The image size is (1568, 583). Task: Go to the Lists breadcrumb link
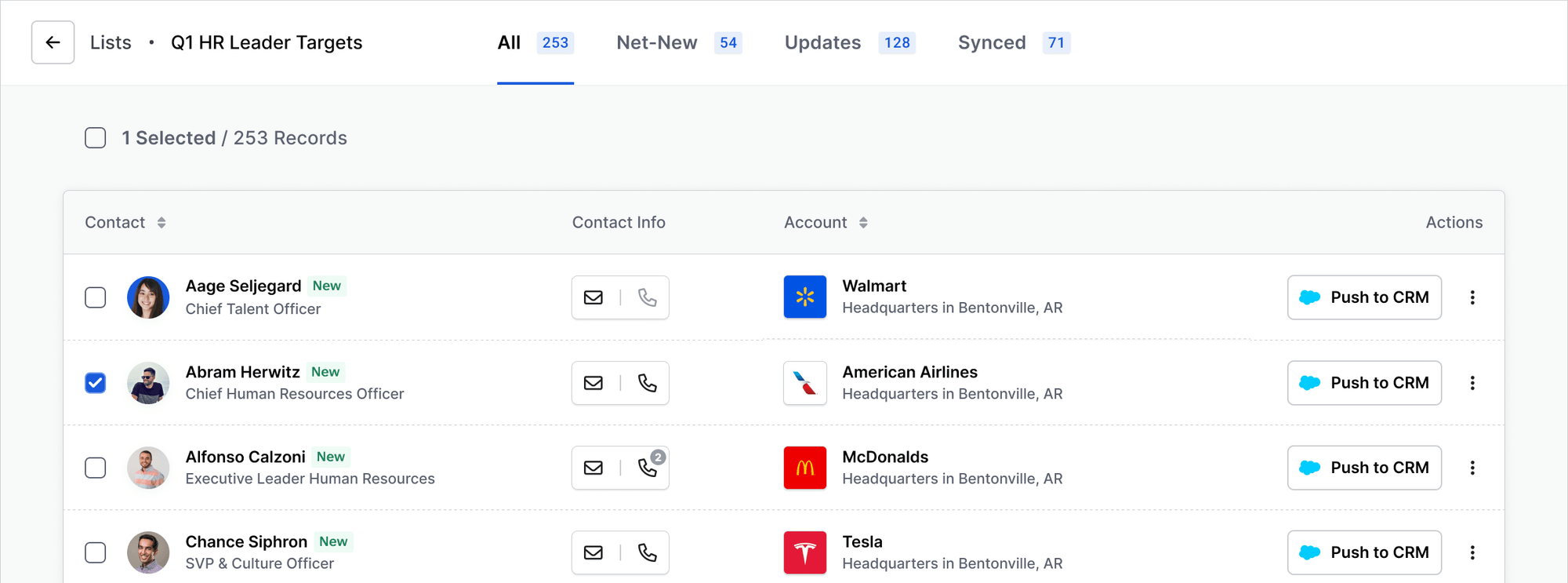coord(111,42)
